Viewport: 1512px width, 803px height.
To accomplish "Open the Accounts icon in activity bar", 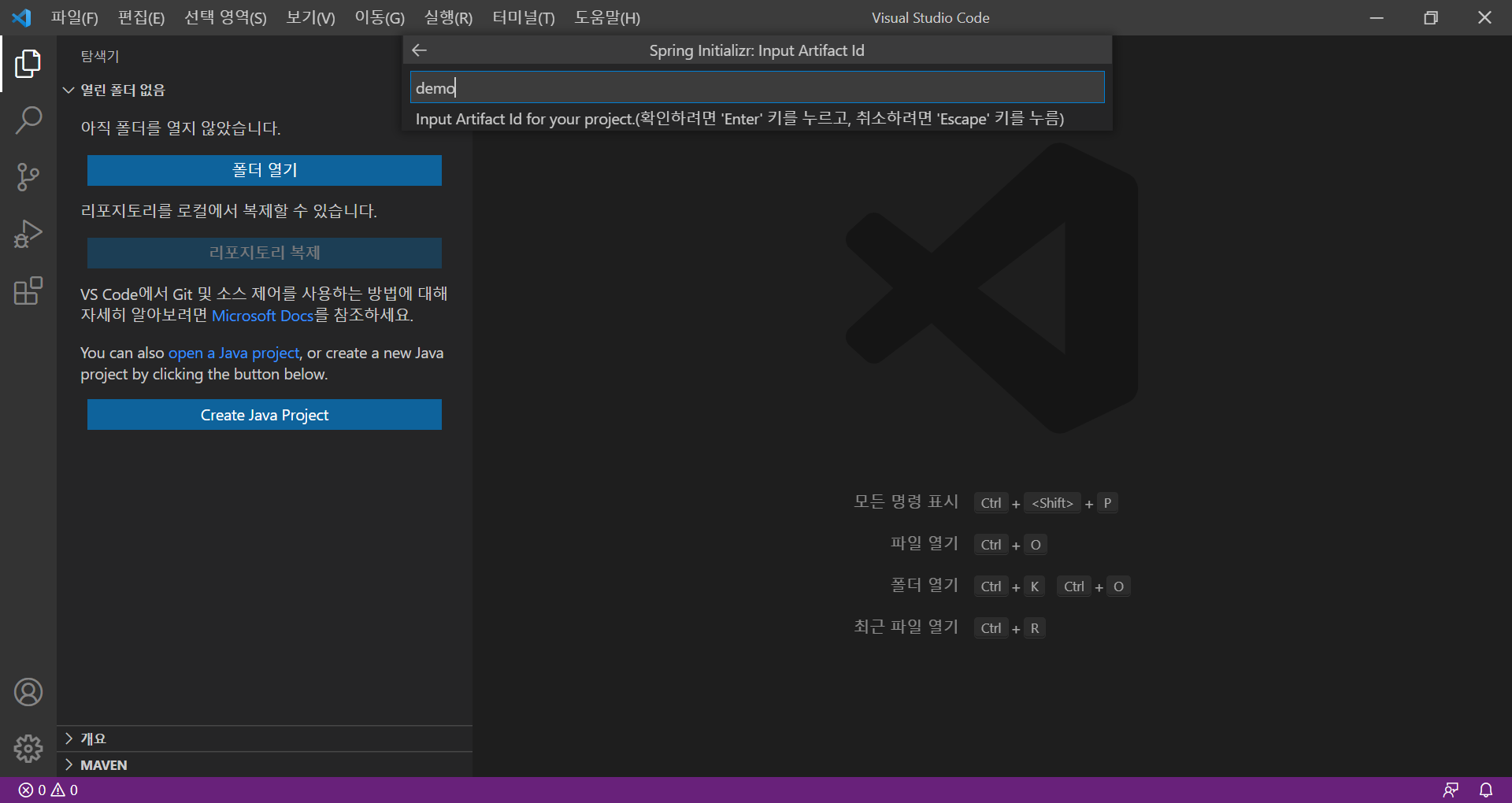I will [28, 692].
